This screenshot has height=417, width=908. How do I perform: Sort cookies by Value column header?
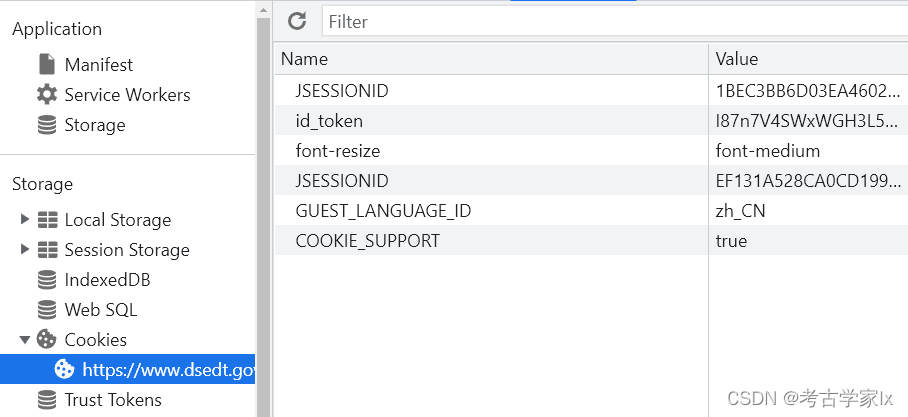[x=806, y=59]
